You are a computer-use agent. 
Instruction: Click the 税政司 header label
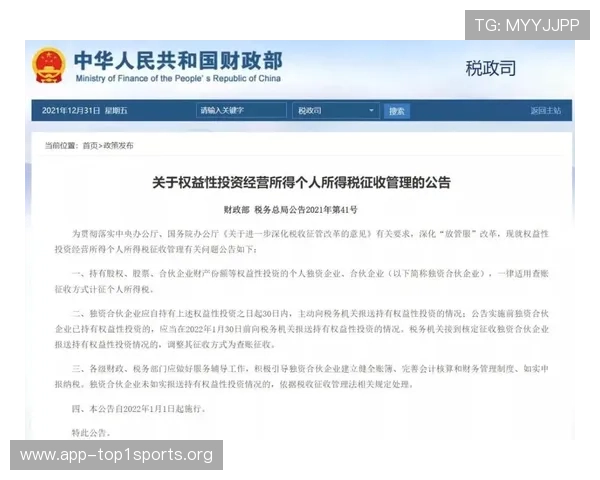click(x=491, y=69)
